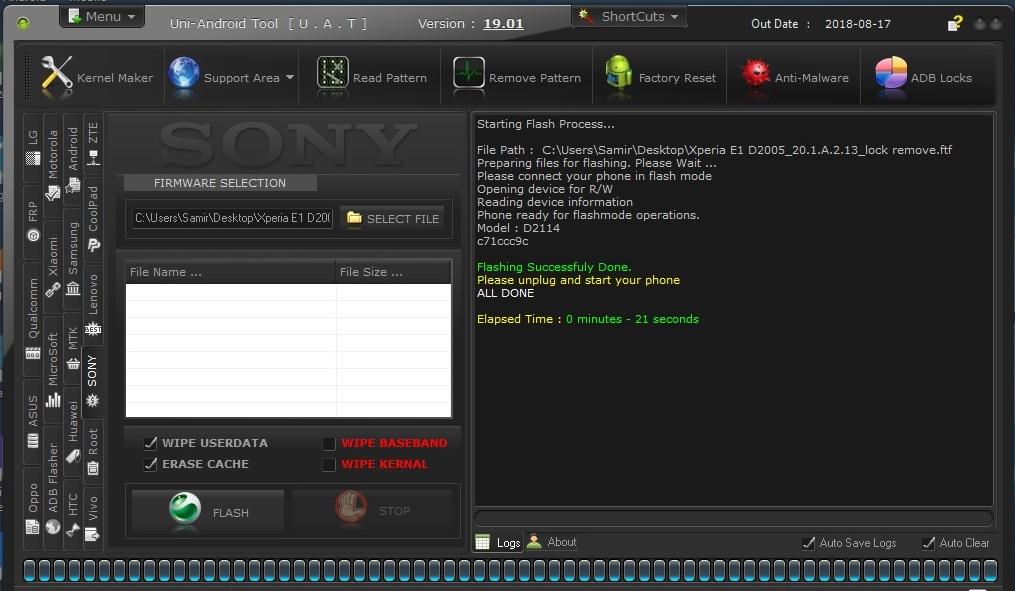Click the help question mark icon
1015x591 pixels.
click(x=955, y=23)
